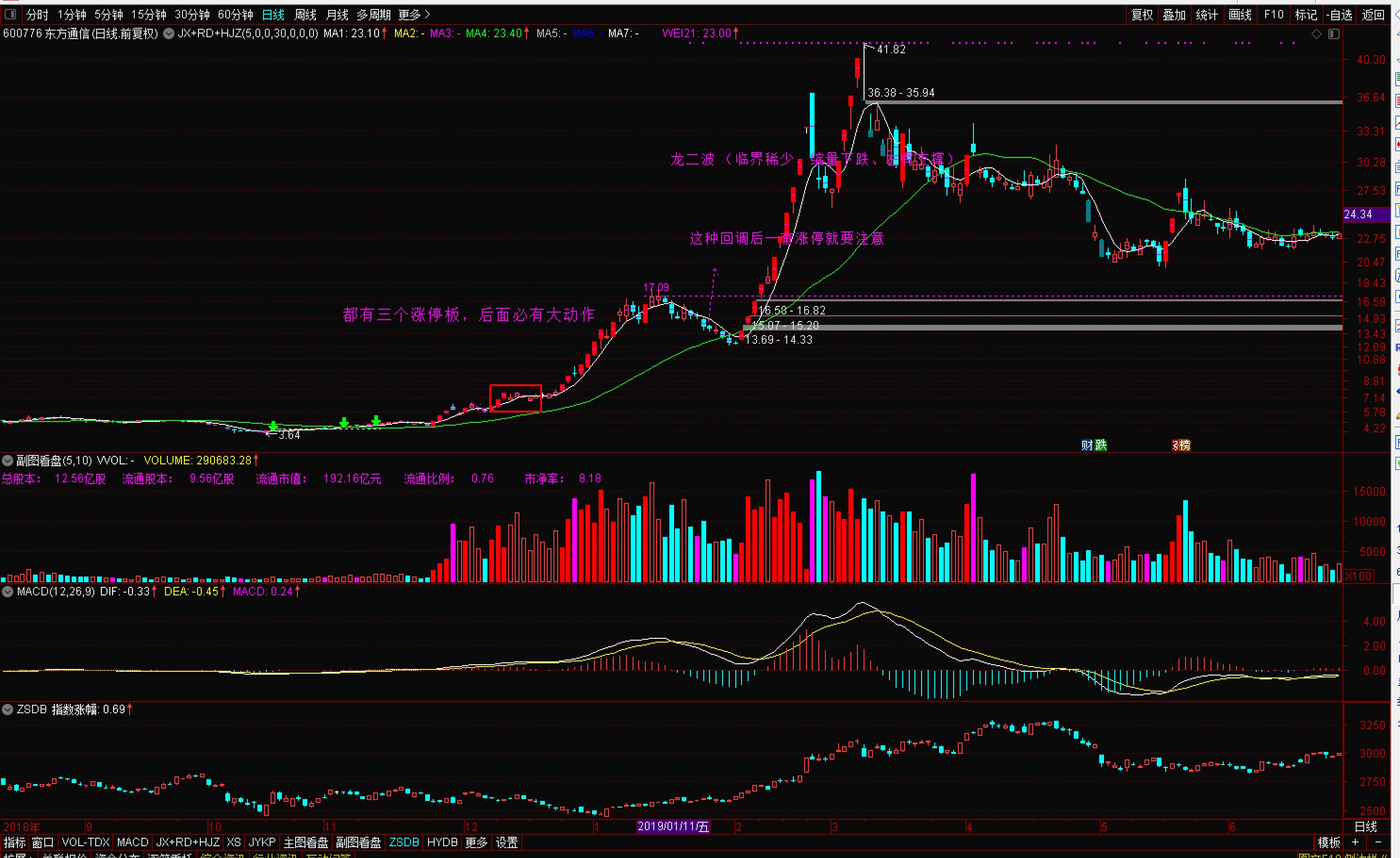Click the 财 info marker on chart
The height and width of the screenshot is (858, 1400).
point(1087,445)
